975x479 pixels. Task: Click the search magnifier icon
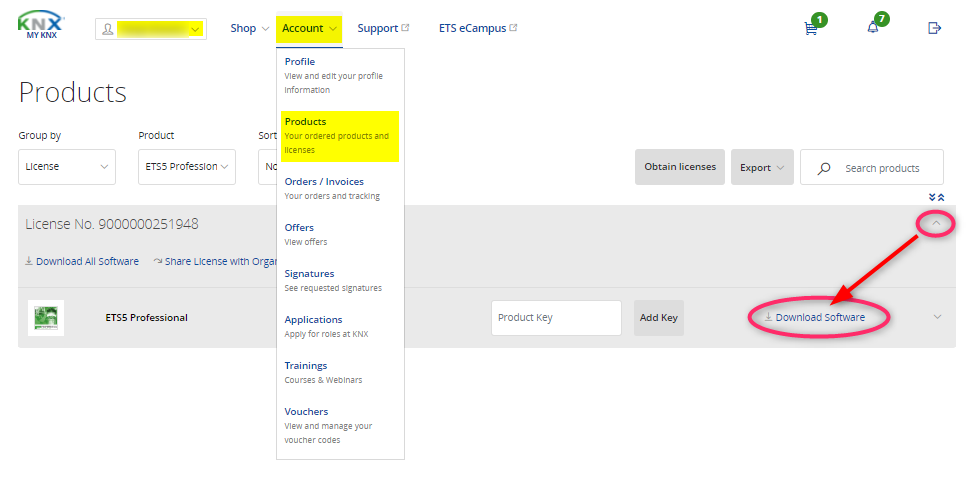pos(824,168)
